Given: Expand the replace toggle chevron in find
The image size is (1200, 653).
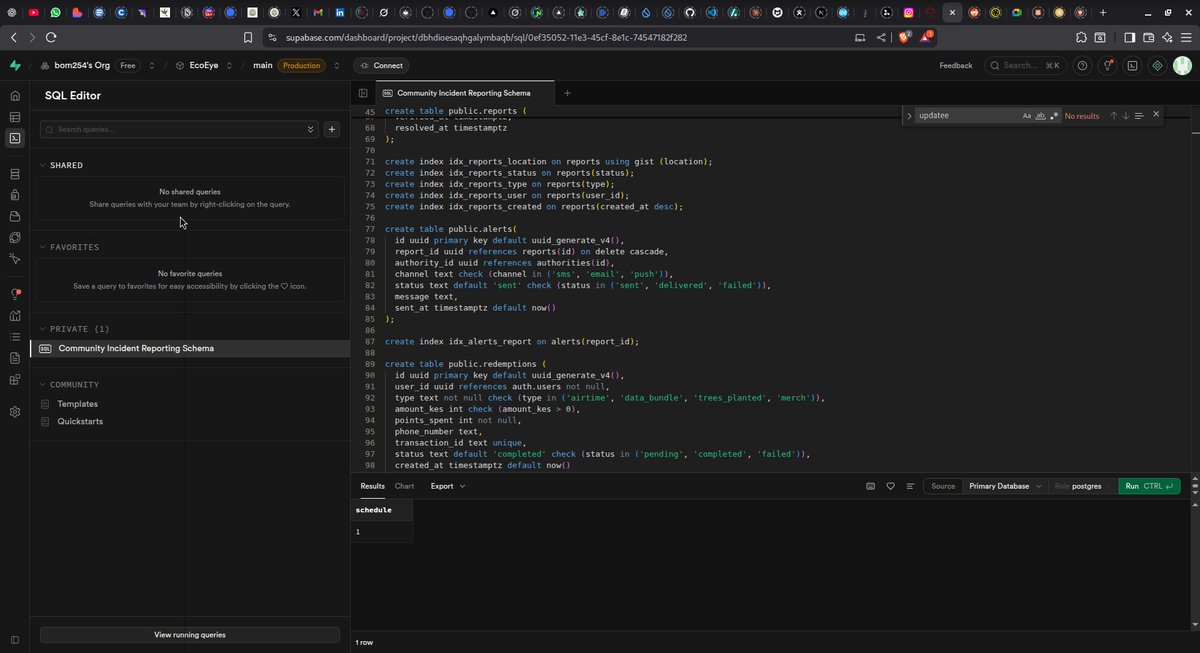Looking at the screenshot, I should 909,116.
